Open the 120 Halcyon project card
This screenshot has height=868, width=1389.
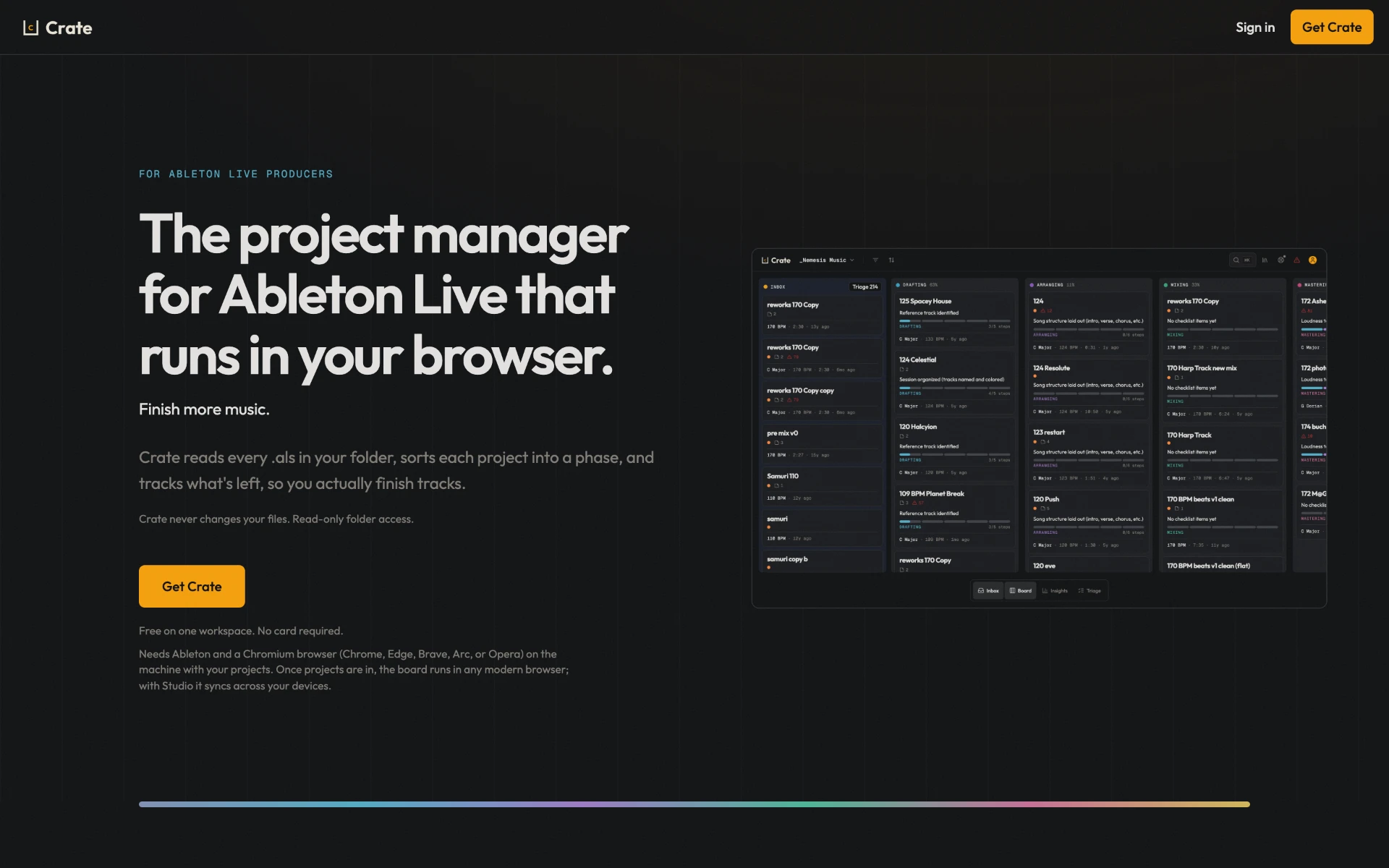(954, 449)
